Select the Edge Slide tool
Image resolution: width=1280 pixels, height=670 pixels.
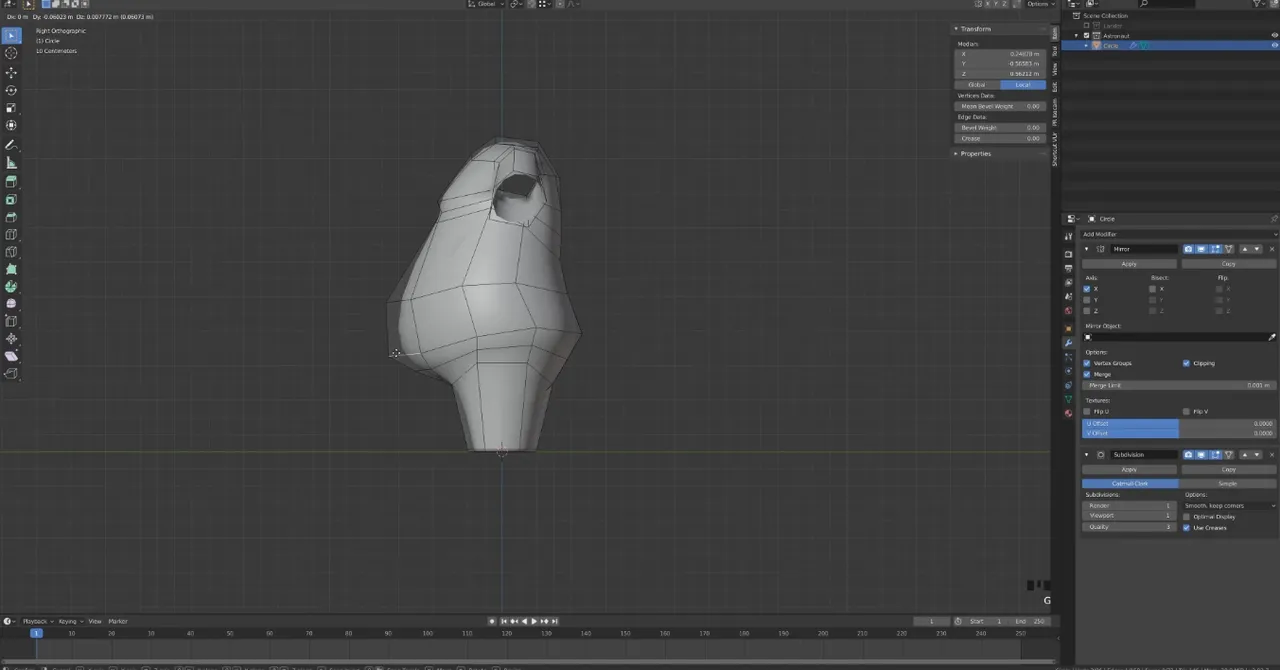point(11,321)
